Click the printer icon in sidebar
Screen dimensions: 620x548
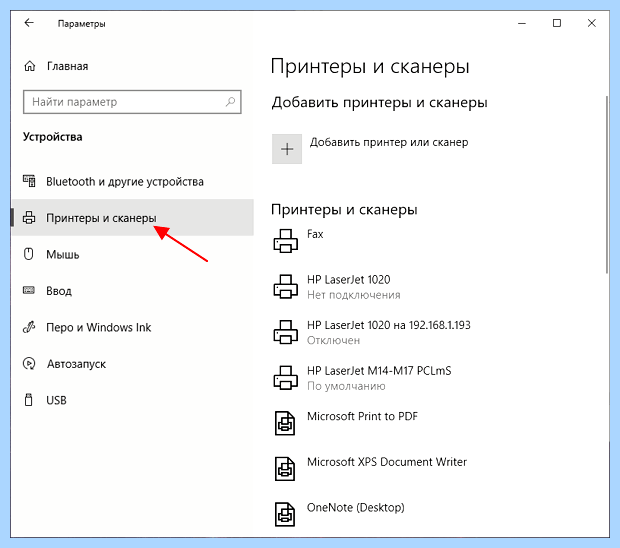click(x=29, y=217)
